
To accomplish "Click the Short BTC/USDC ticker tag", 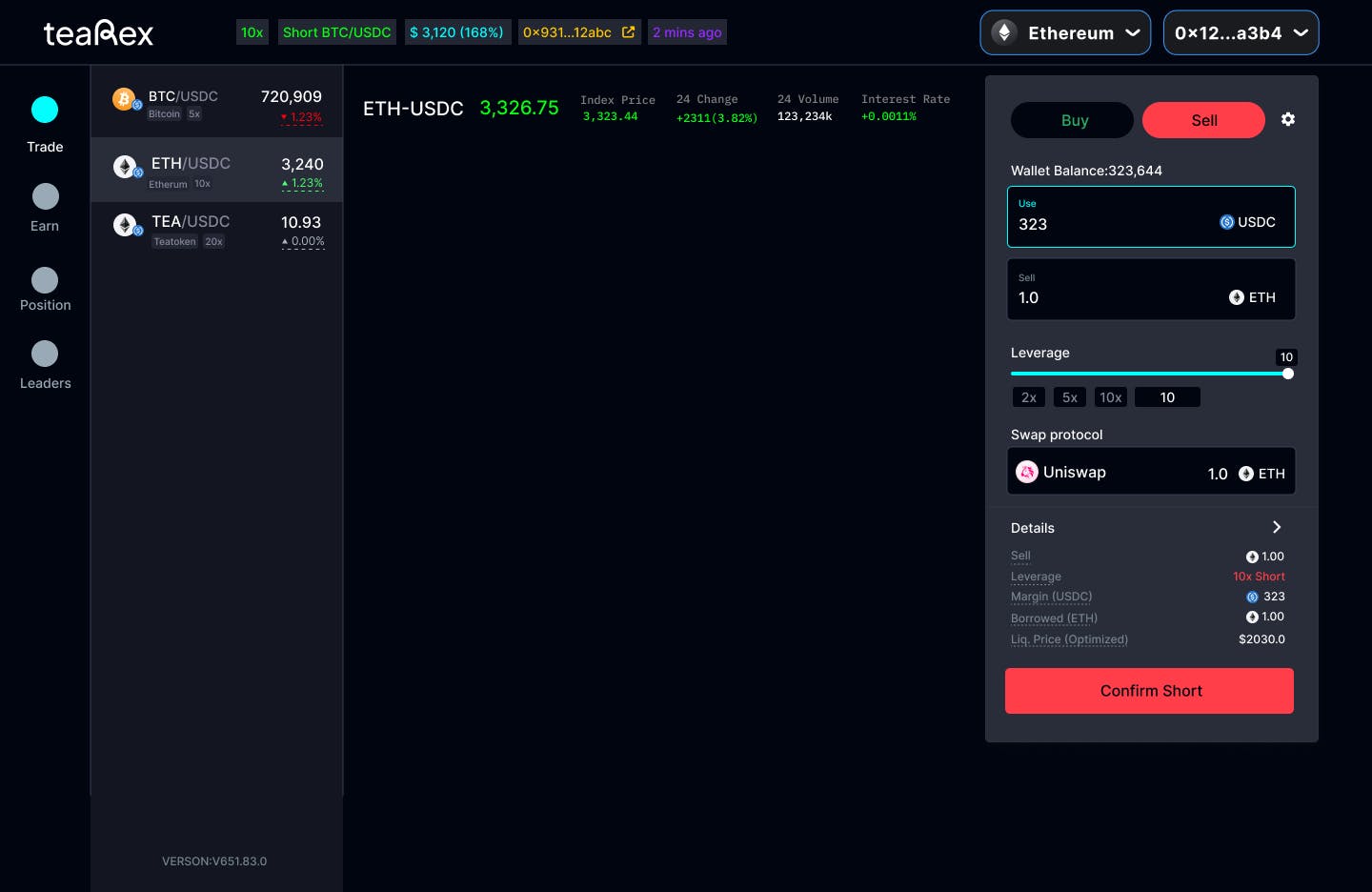I will pyautogui.click(x=337, y=32).
